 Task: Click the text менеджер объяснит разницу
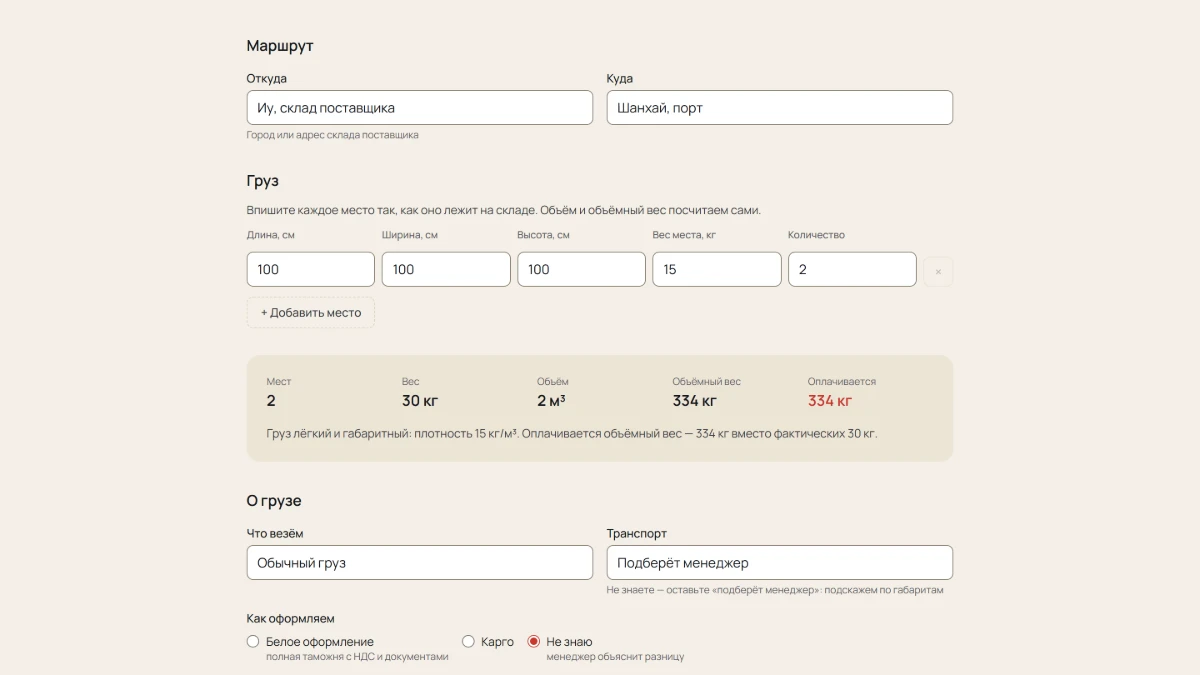click(x=615, y=657)
